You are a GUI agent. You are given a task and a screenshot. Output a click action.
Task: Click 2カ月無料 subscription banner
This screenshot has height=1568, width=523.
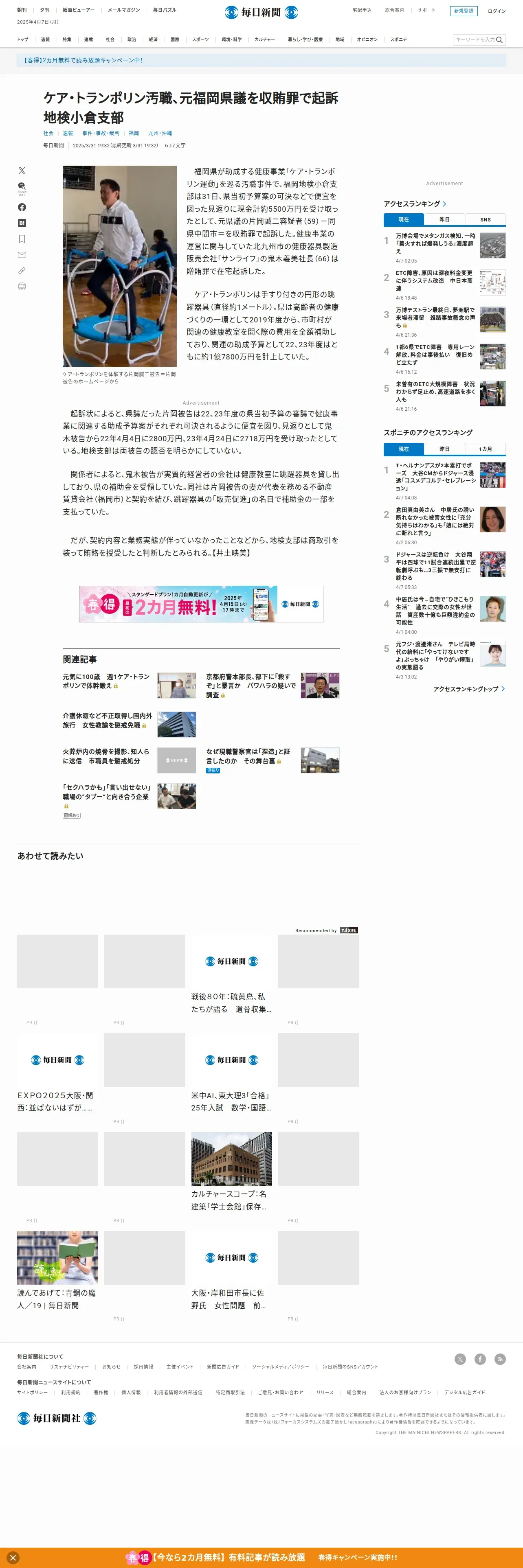pyautogui.click(x=201, y=604)
